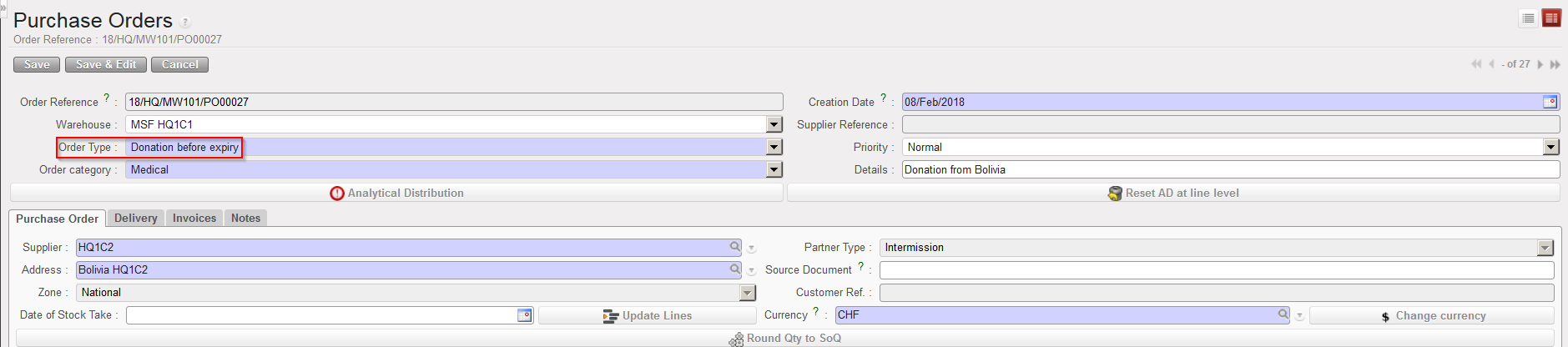This screenshot has height=347, width=1568.
Task: Open Date of Stock Take calendar
Action: (x=524, y=315)
